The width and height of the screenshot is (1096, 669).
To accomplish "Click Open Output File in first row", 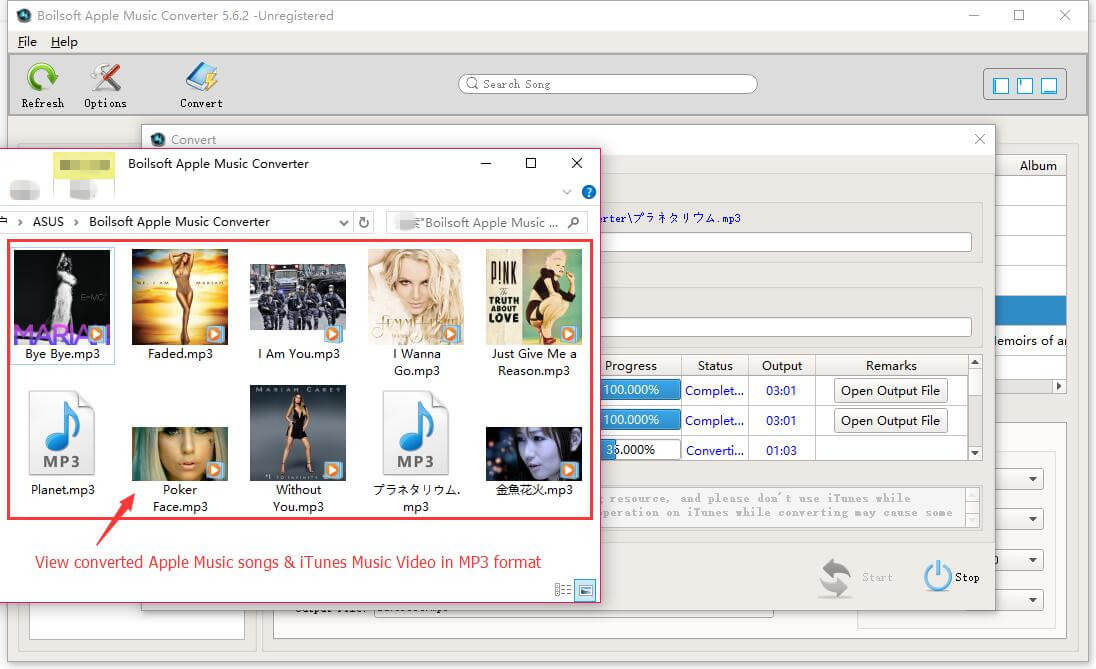I will tap(890, 391).
